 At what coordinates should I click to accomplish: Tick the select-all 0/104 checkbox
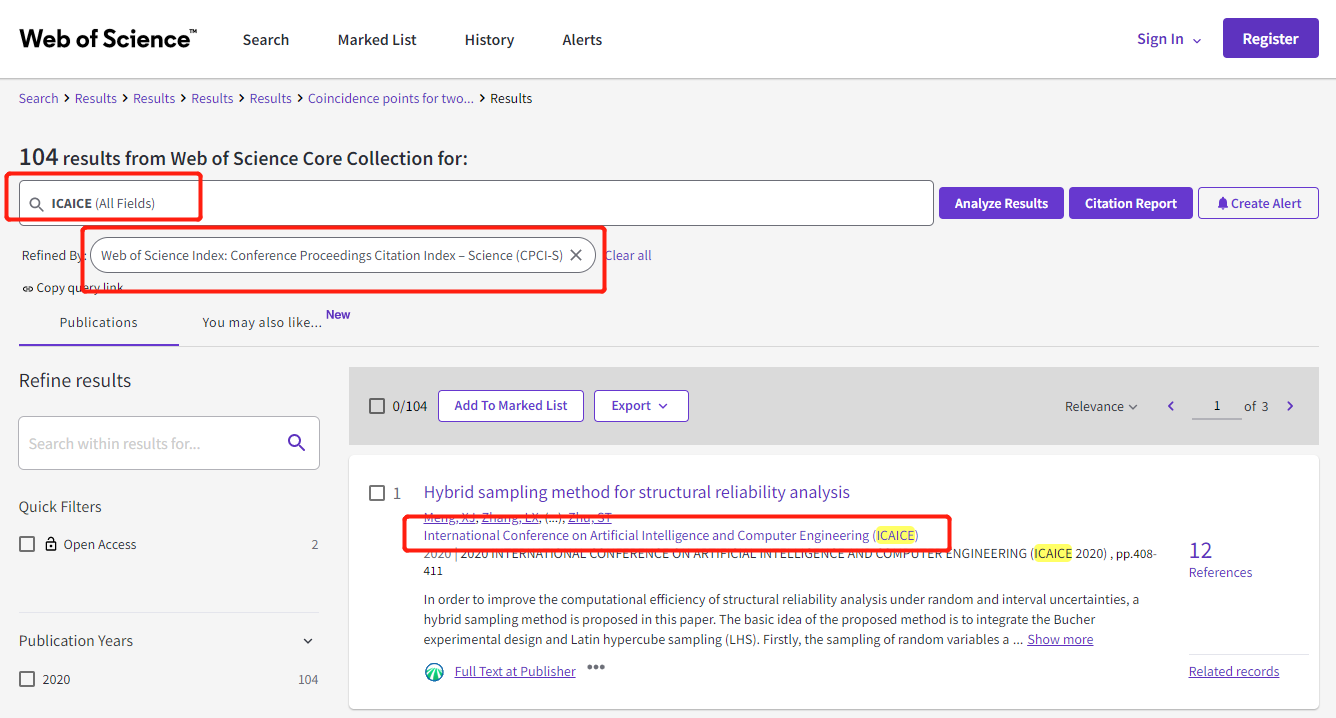coord(377,406)
